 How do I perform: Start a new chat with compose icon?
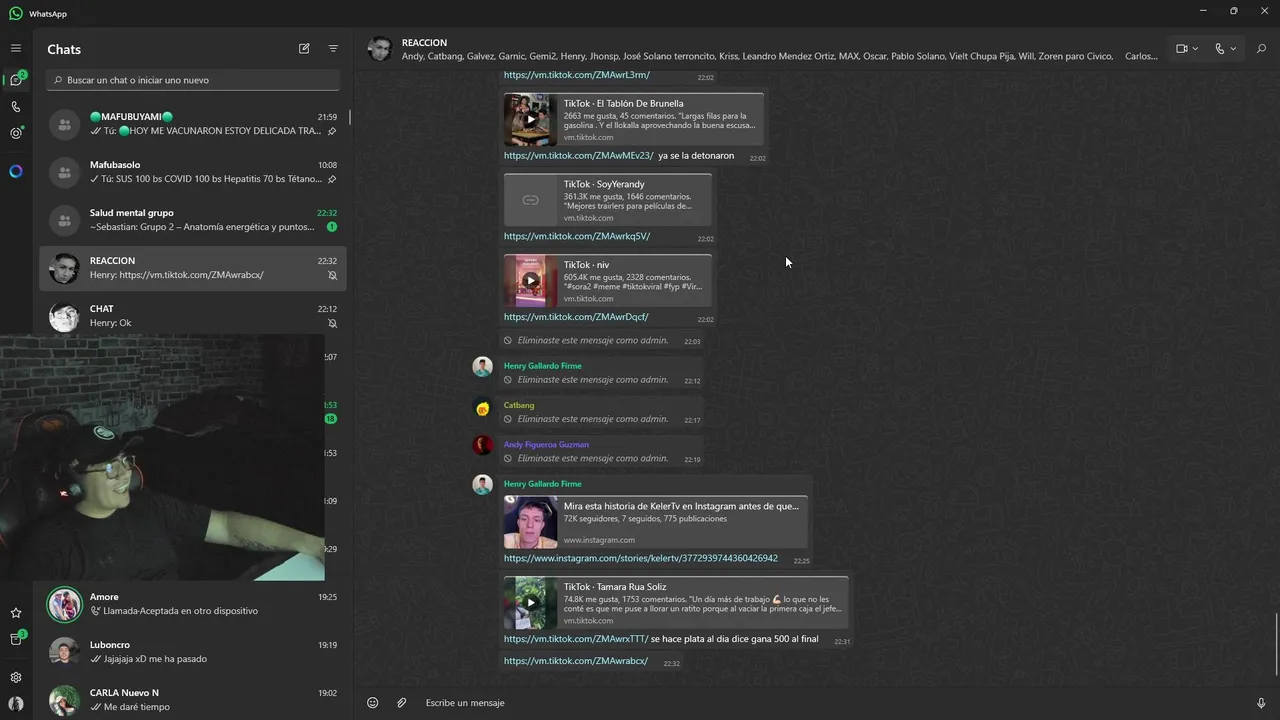point(304,49)
